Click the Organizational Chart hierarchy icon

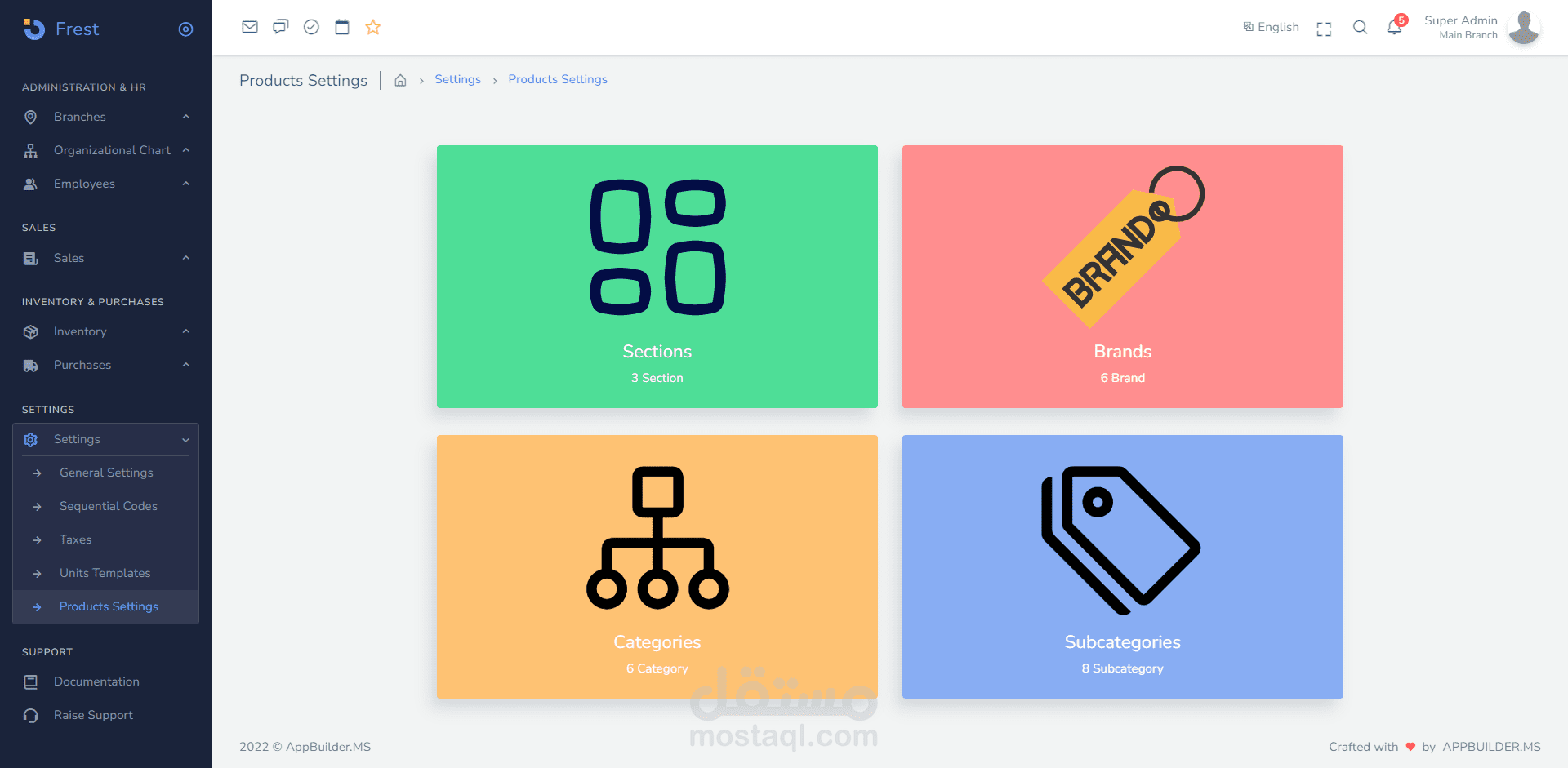coord(30,151)
